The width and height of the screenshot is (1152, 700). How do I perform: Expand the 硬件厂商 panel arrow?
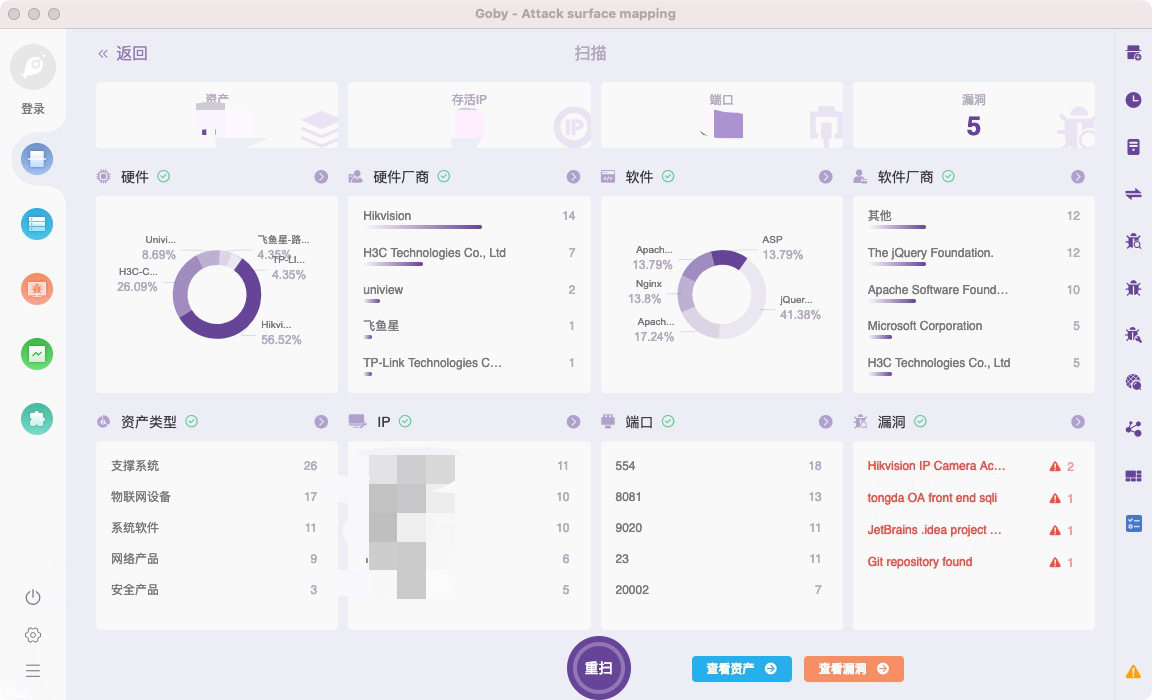point(573,176)
